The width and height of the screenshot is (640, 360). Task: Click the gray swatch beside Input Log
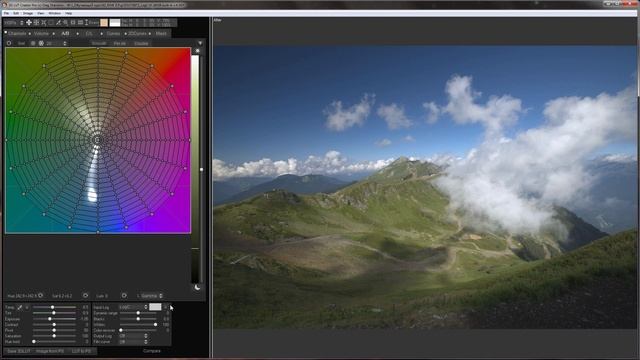coord(155,307)
